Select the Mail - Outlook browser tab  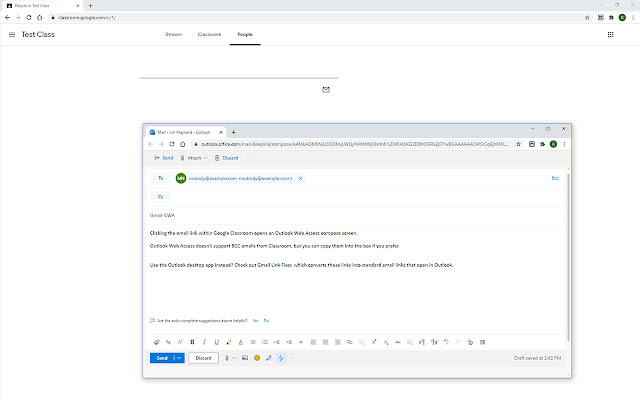[184, 132]
